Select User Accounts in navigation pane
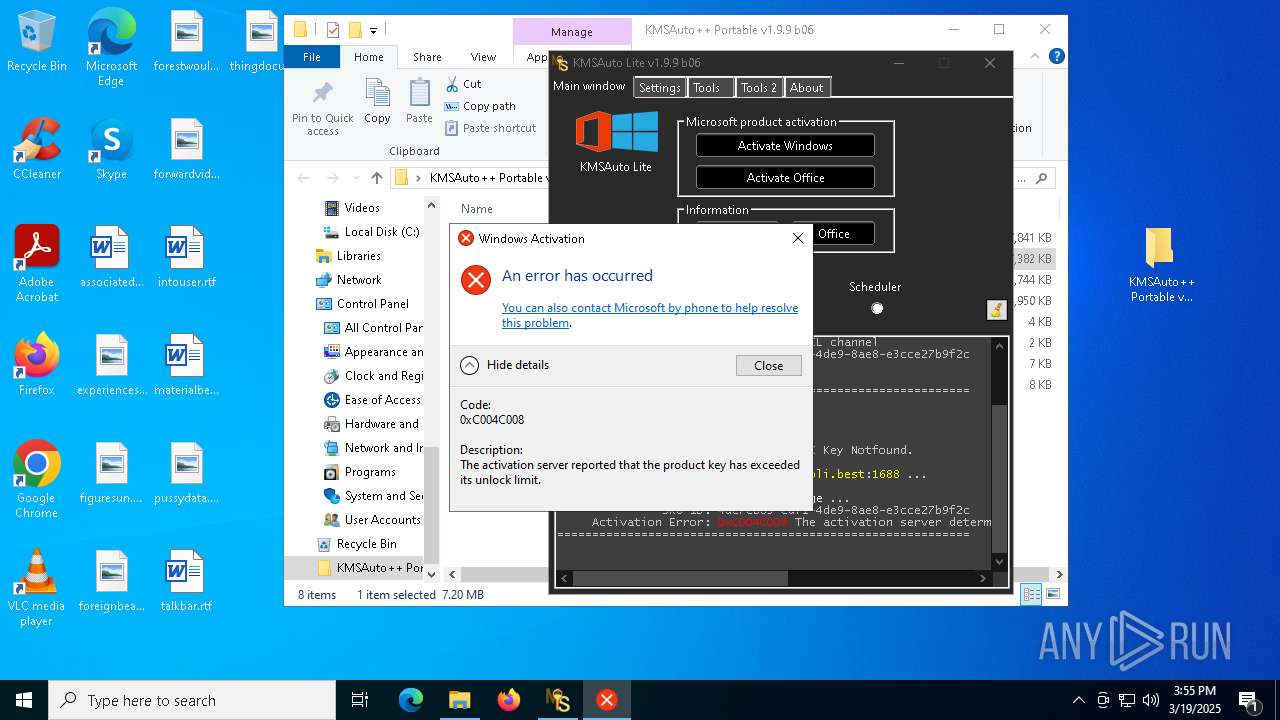Viewport: 1280px width, 720px height. (x=373, y=520)
